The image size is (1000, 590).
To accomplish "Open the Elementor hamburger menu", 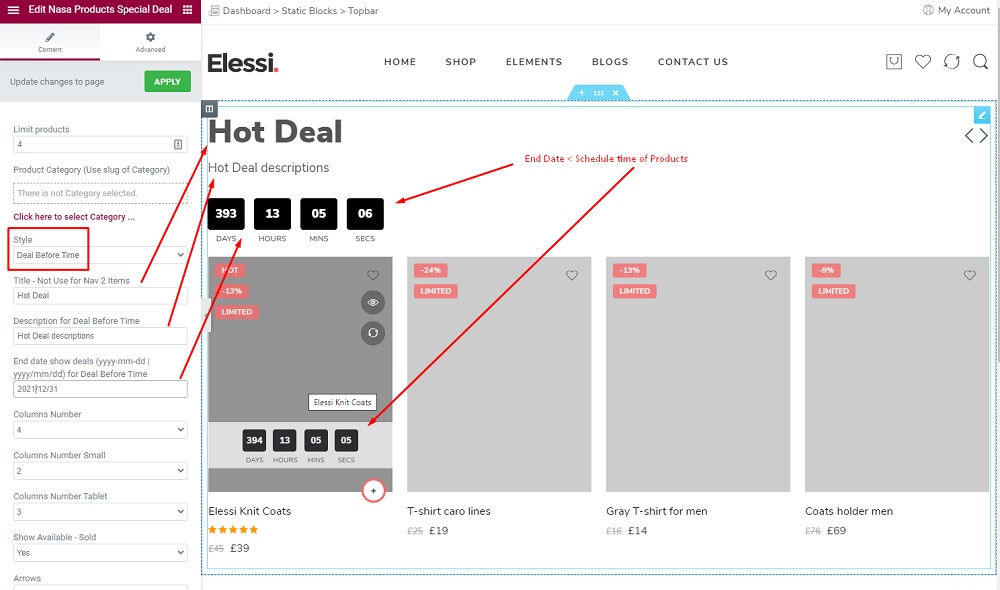I will (13, 10).
